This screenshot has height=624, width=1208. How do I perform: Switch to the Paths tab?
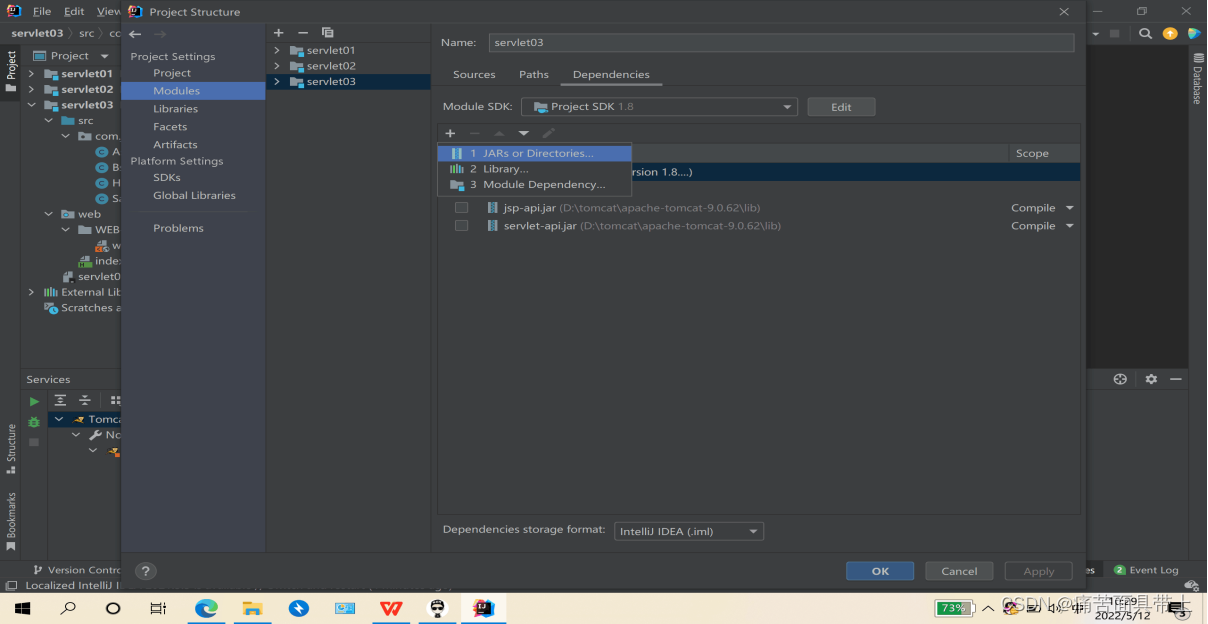[x=534, y=75]
